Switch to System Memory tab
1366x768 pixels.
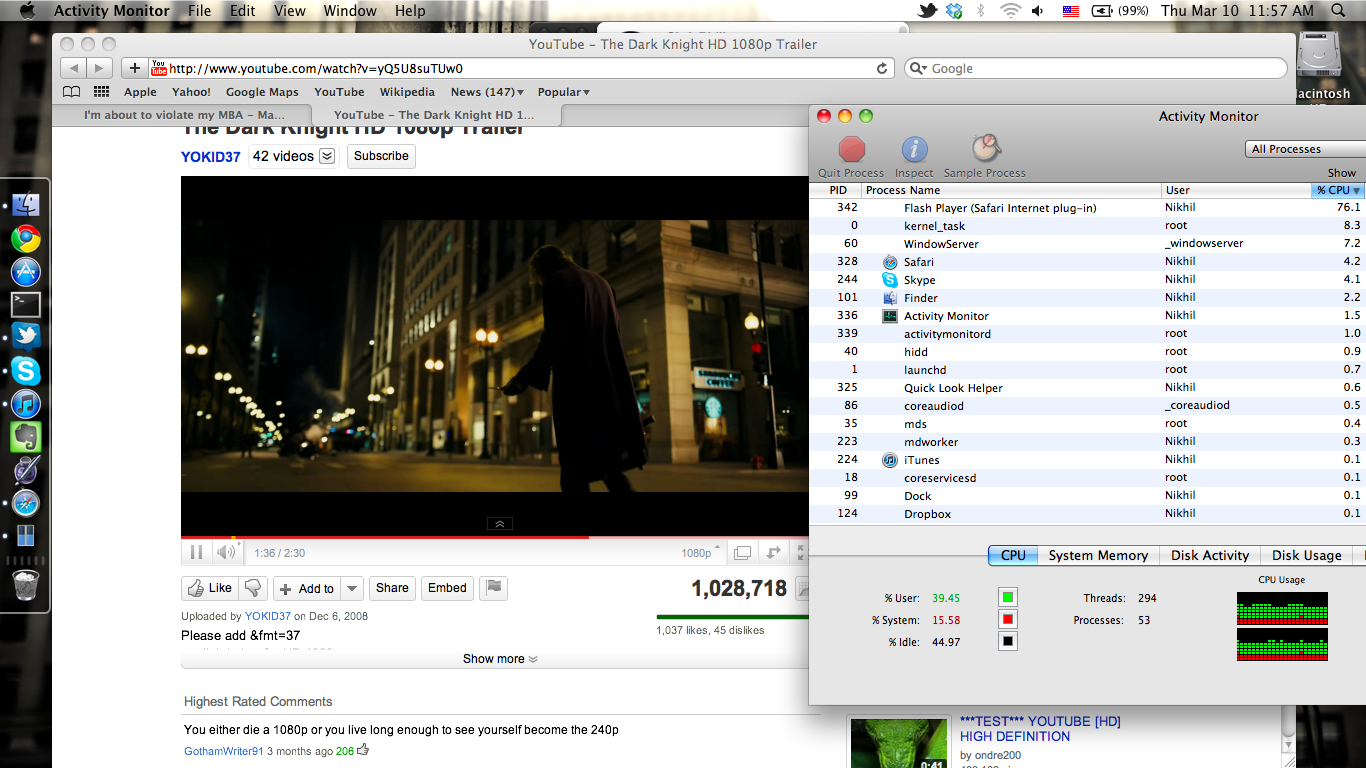tap(1098, 555)
